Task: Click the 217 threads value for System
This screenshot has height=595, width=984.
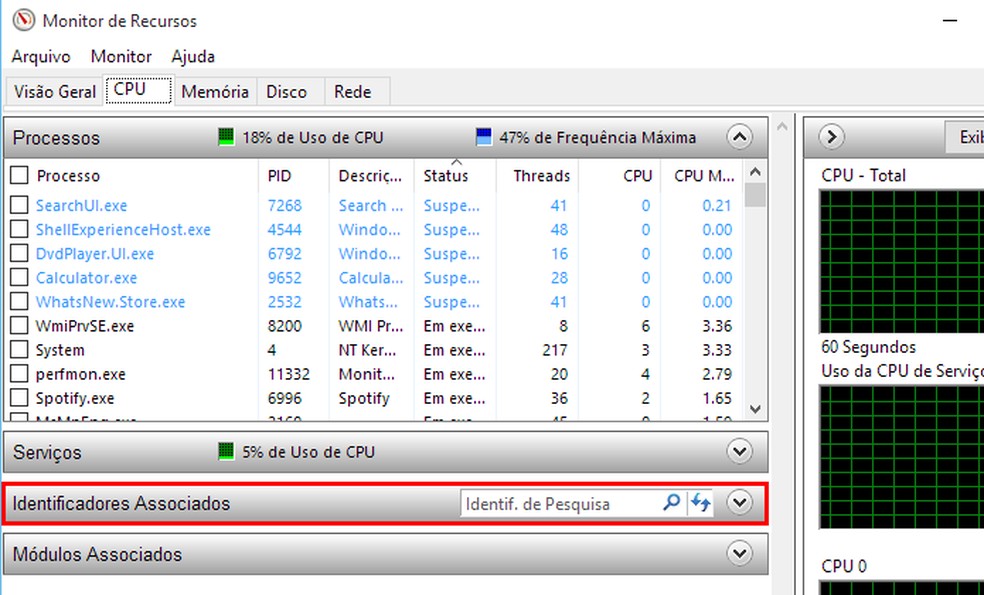Action: point(555,350)
